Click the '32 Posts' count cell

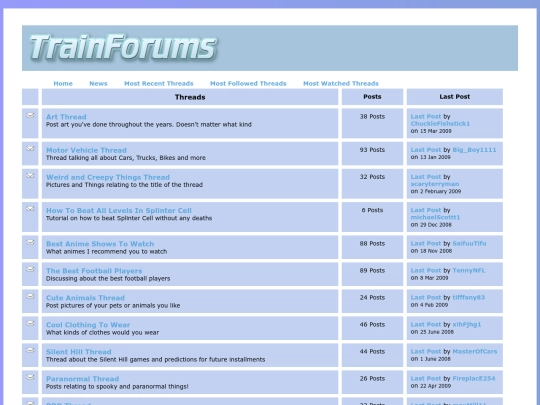click(x=372, y=184)
